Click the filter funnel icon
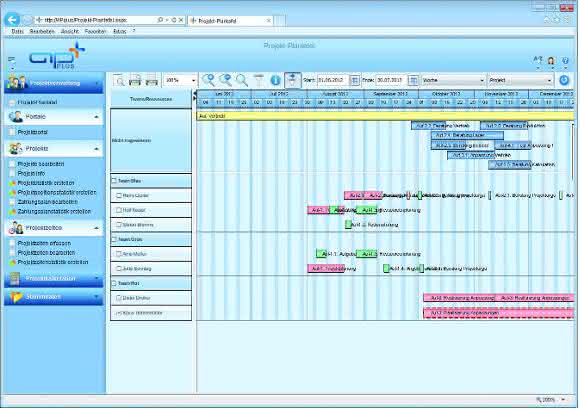 click(x=259, y=80)
